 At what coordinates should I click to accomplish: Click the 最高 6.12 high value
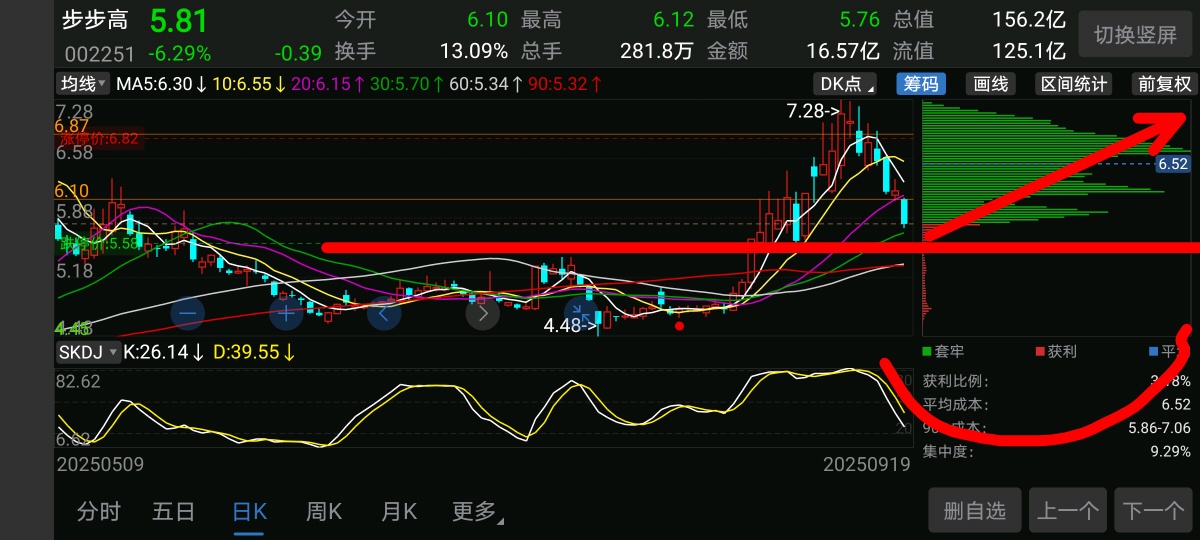pyautogui.click(x=673, y=20)
